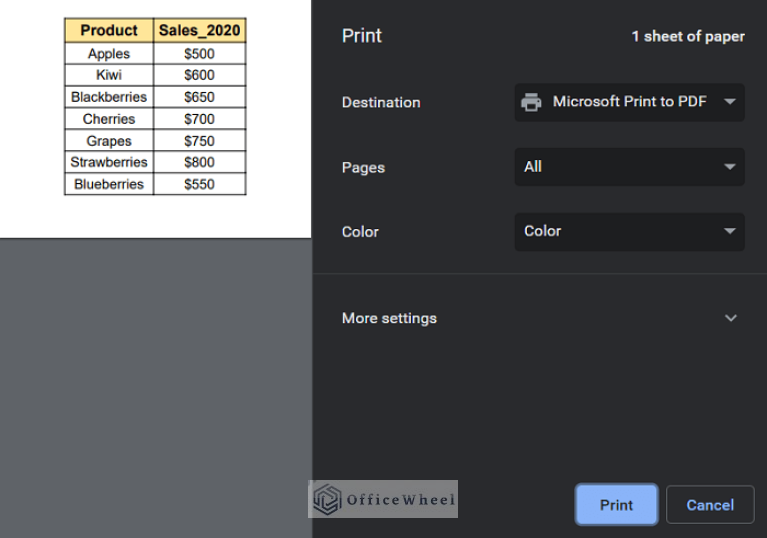Open the Color mode dropdown
Image resolution: width=767 pixels, height=538 pixels.
pos(629,231)
